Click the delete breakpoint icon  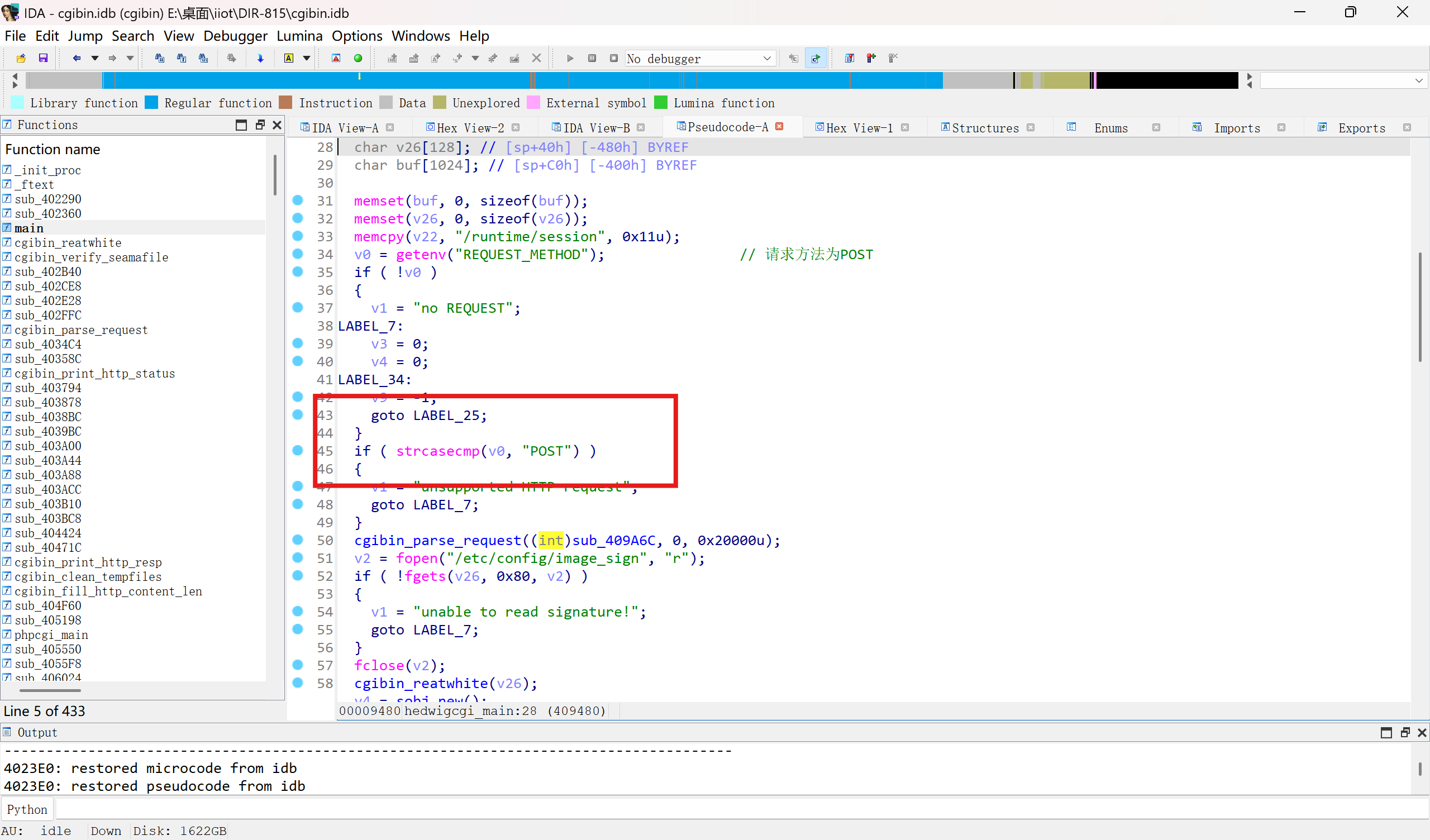click(x=893, y=58)
